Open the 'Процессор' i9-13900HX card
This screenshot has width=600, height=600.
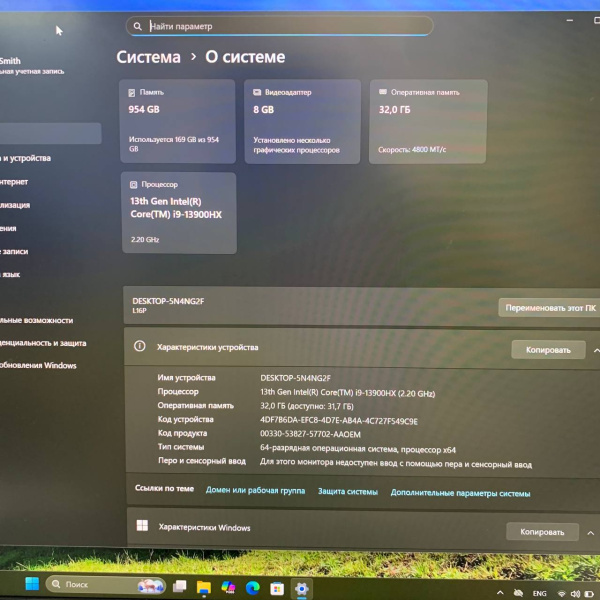(x=179, y=213)
